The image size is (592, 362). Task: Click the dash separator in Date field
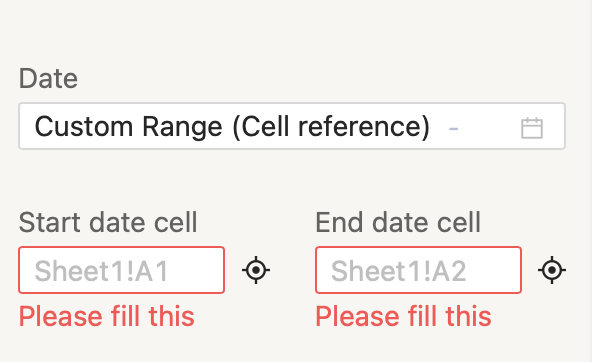point(453,129)
